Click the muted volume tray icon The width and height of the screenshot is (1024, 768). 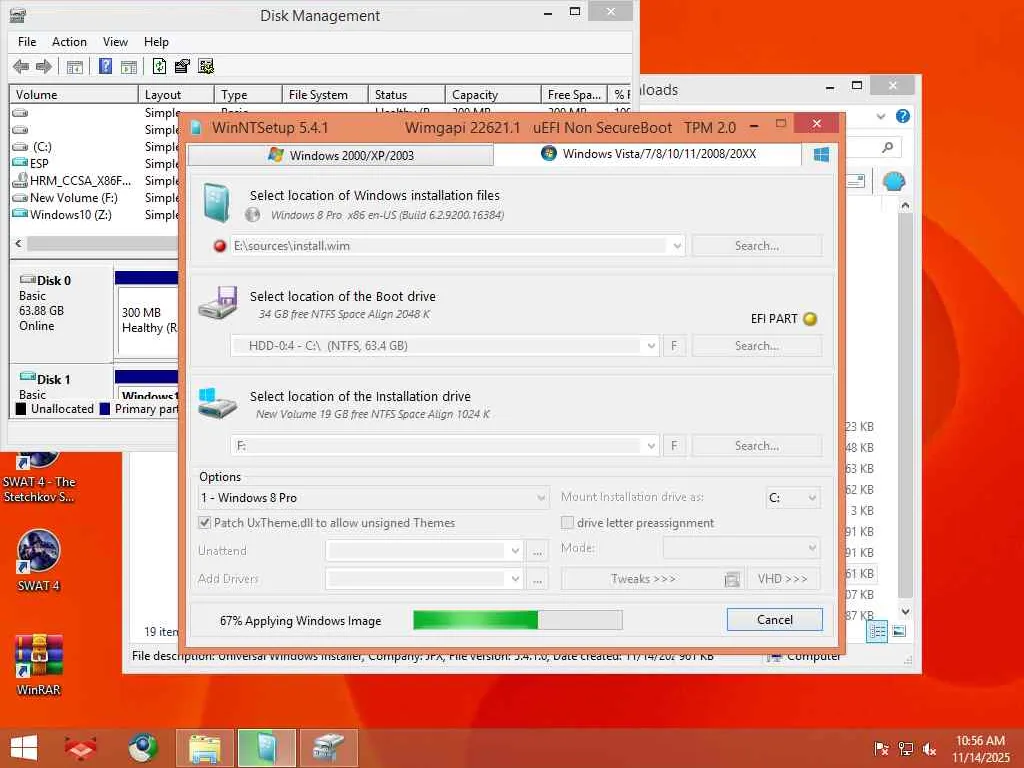[929, 749]
